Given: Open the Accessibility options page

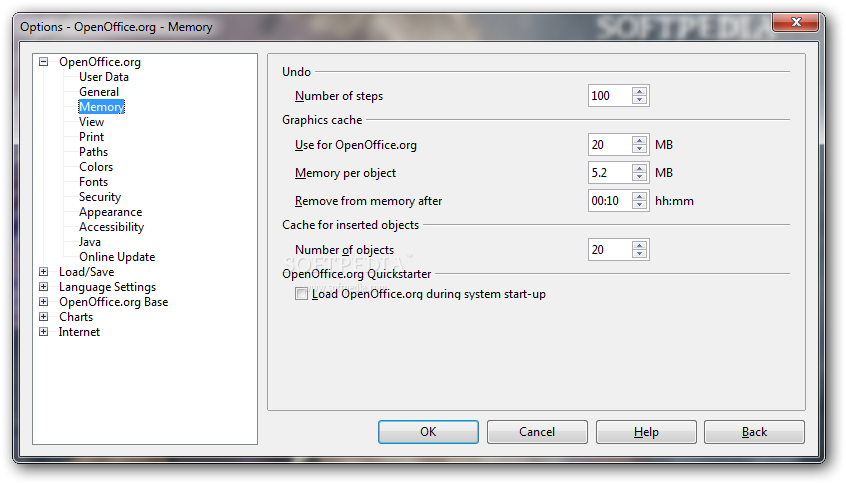Looking at the screenshot, I should [x=111, y=227].
